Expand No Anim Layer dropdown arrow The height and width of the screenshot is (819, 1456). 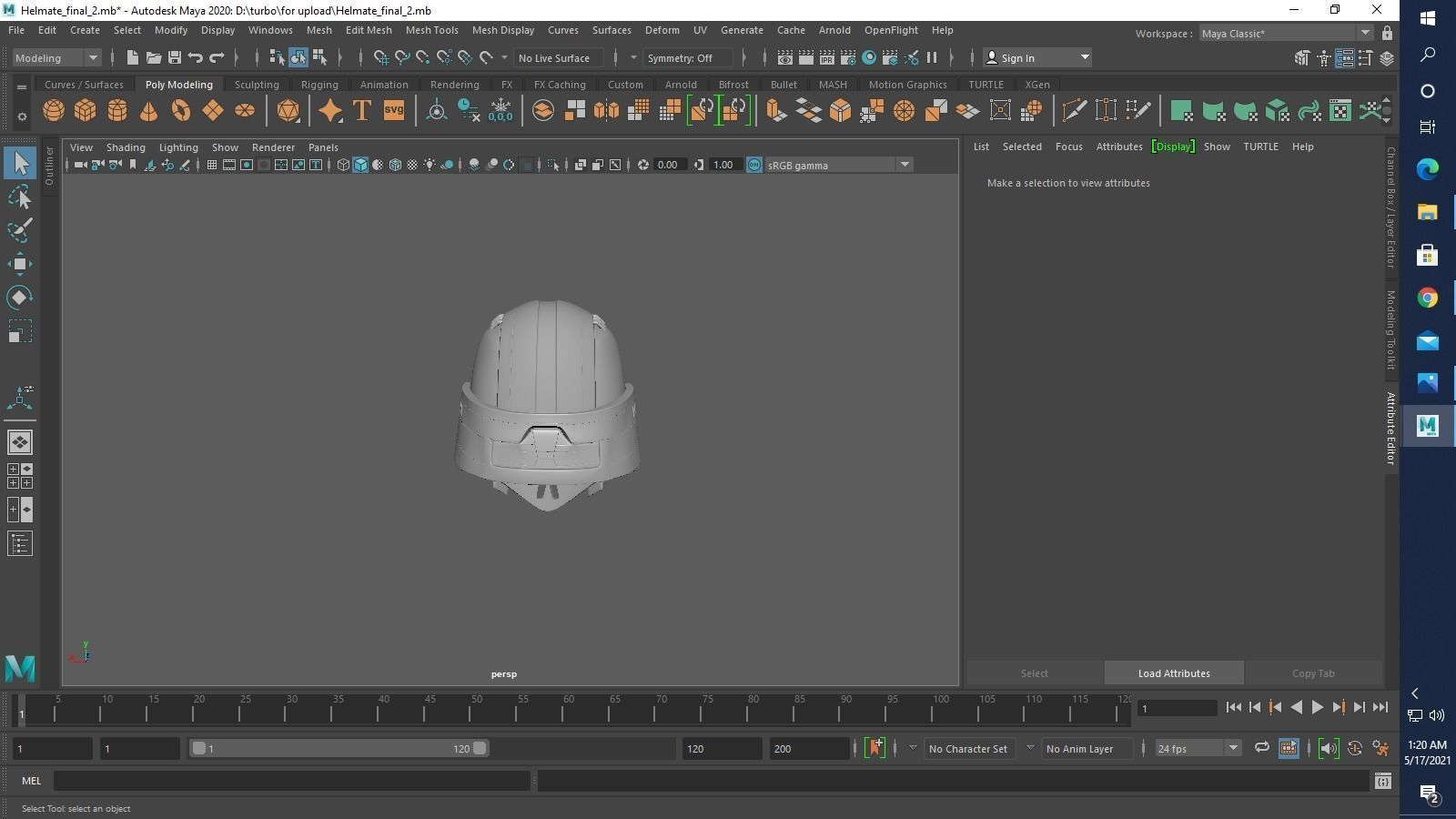[x=1030, y=748]
